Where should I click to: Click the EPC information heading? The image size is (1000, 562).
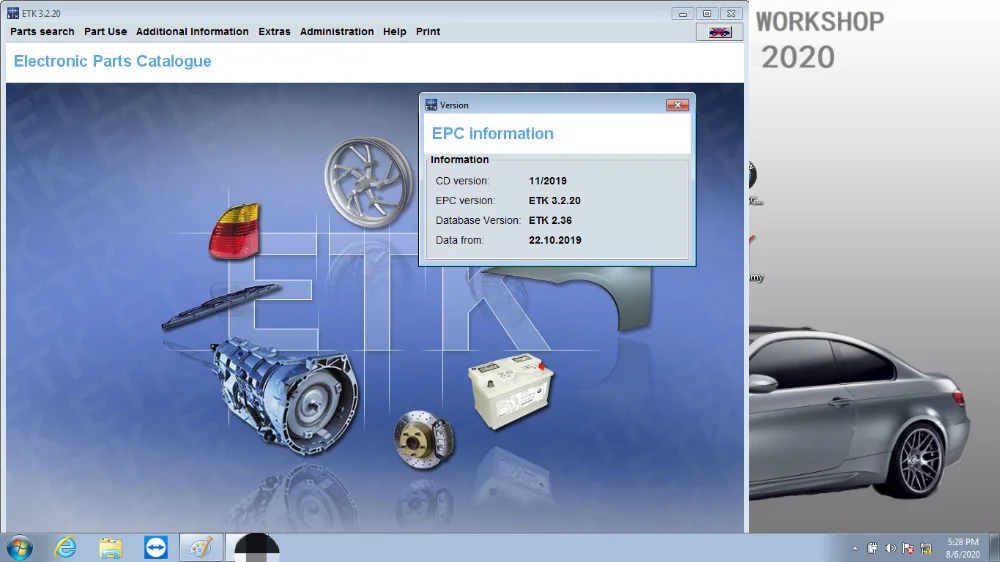click(x=492, y=133)
